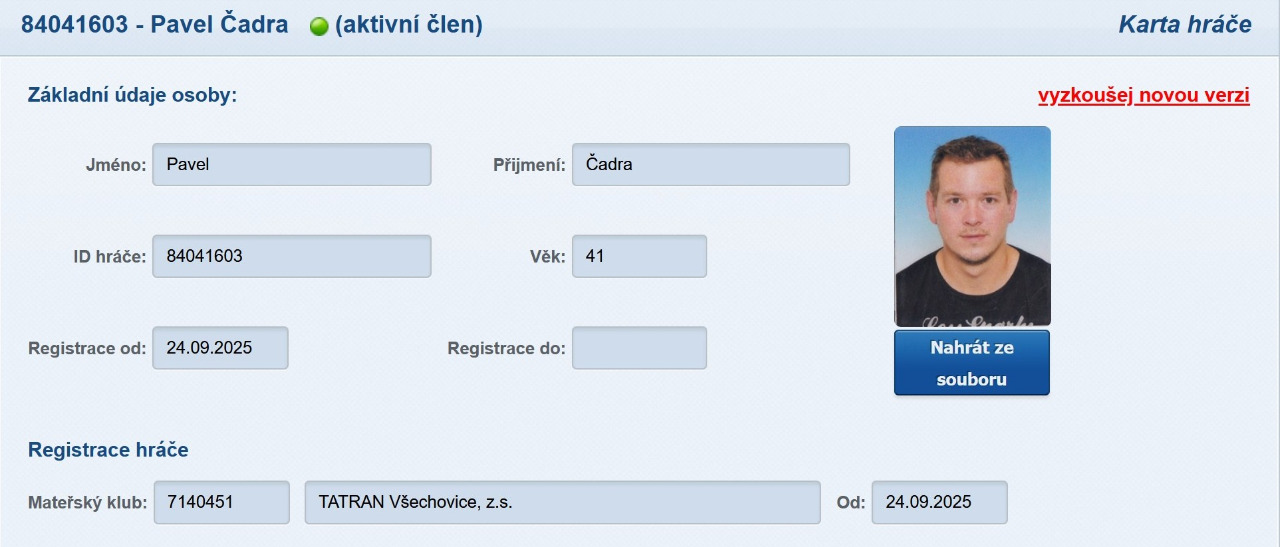Click the 'Registrace od' date field
The width and height of the screenshot is (1280, 547).
click(x=220, y=348)
